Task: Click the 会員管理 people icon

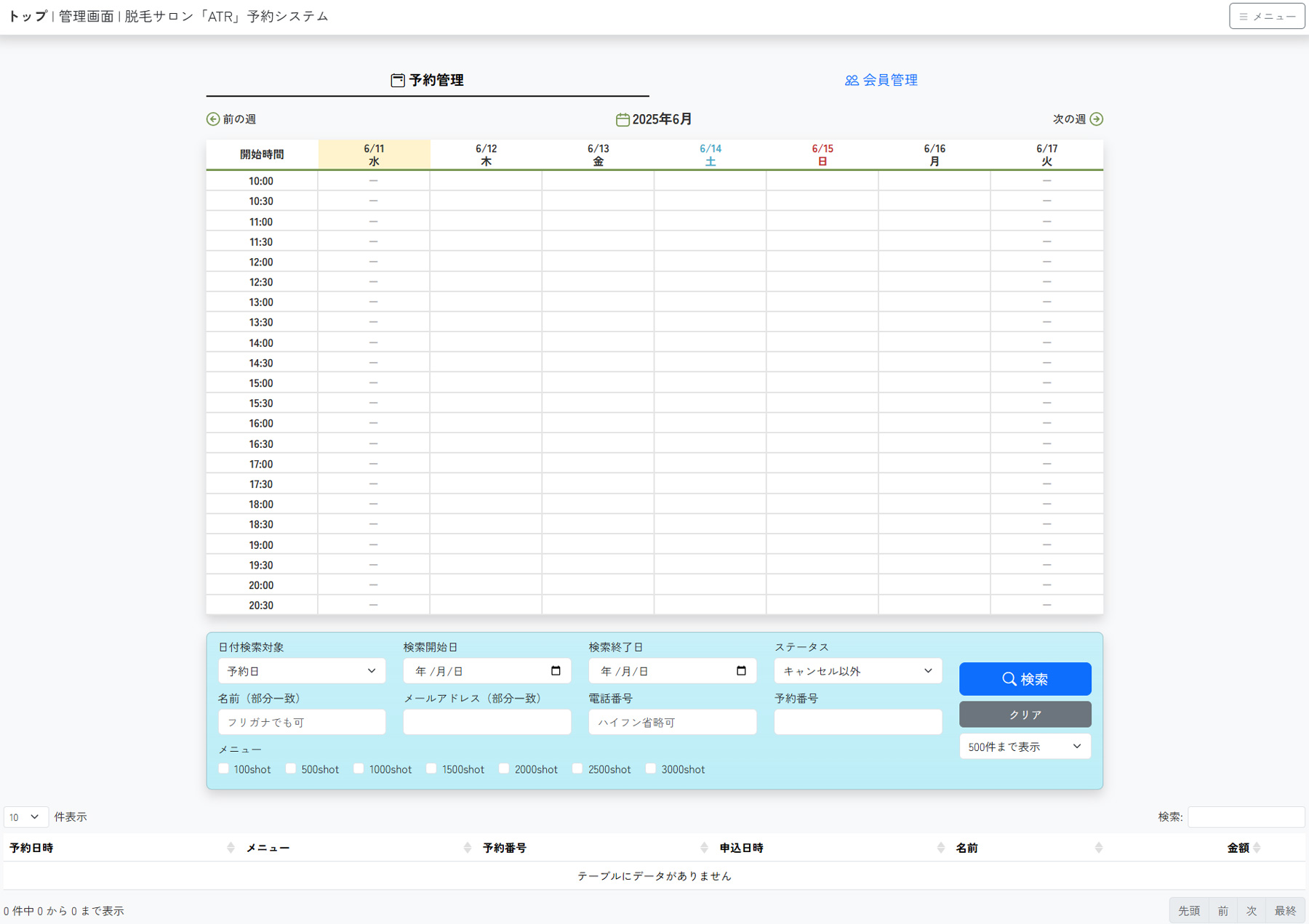Action: click(x=852, y=81)
